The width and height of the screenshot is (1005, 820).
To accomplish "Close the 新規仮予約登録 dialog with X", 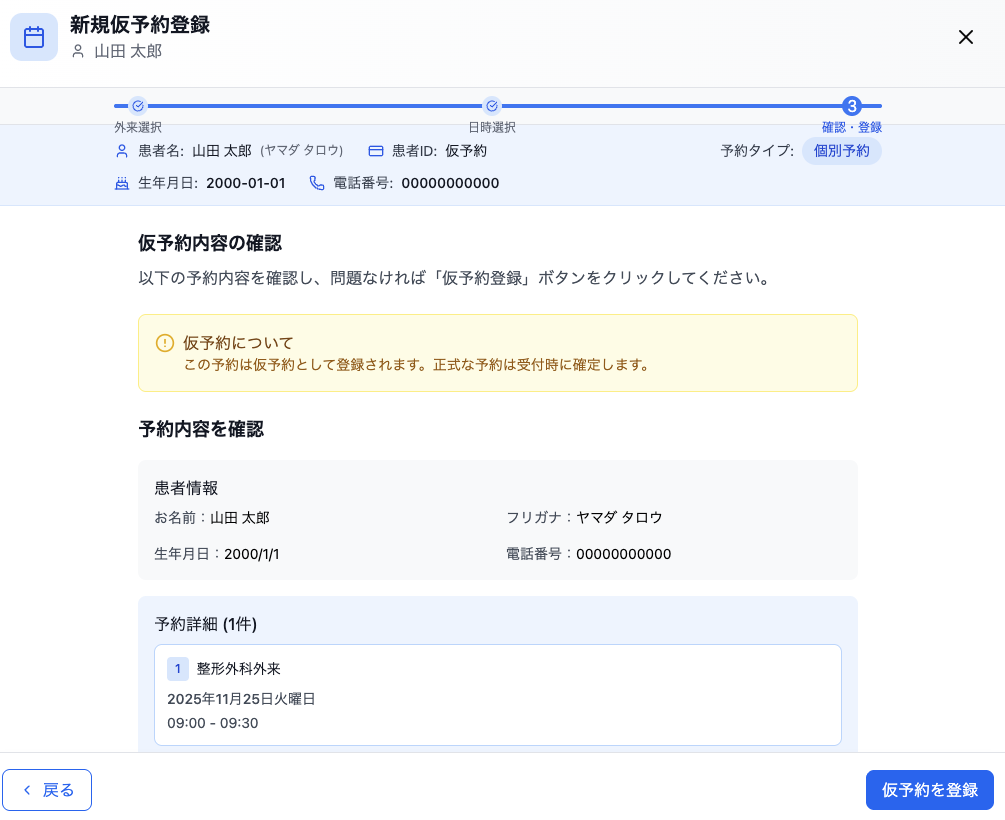I will click(965, 37).
